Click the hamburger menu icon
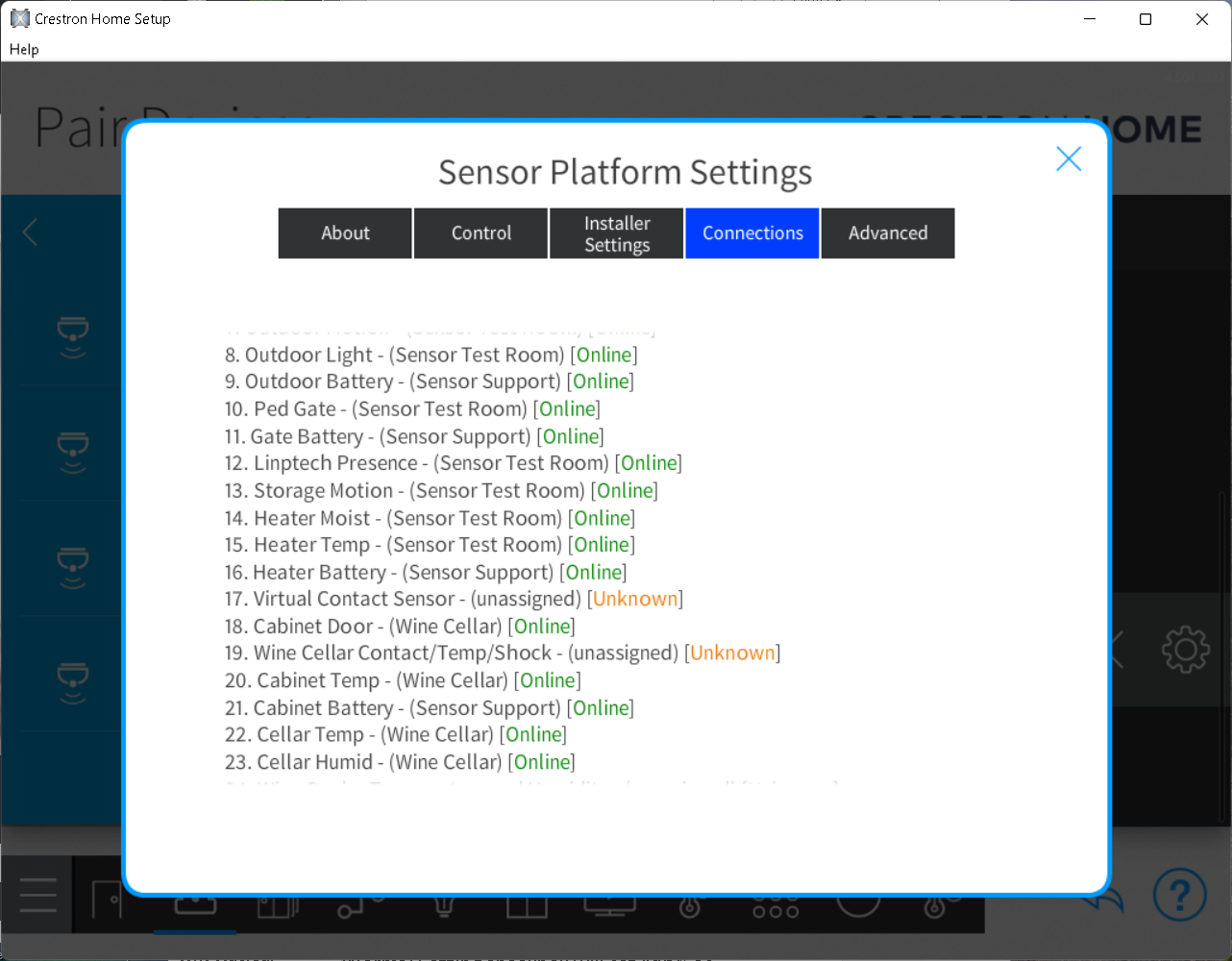Viewport: 1232px width, 961px height. (x=37, y=896)
